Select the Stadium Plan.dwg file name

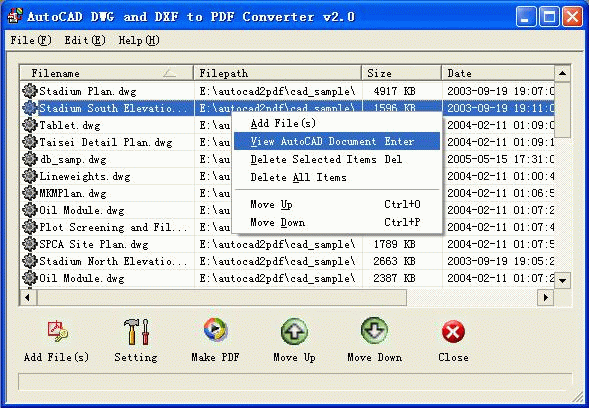coord(88,91)
